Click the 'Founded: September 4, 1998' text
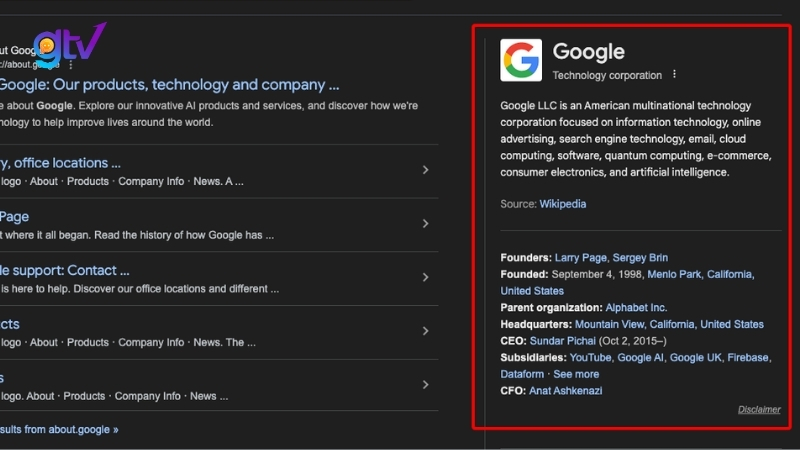 [x=571, y=274]
